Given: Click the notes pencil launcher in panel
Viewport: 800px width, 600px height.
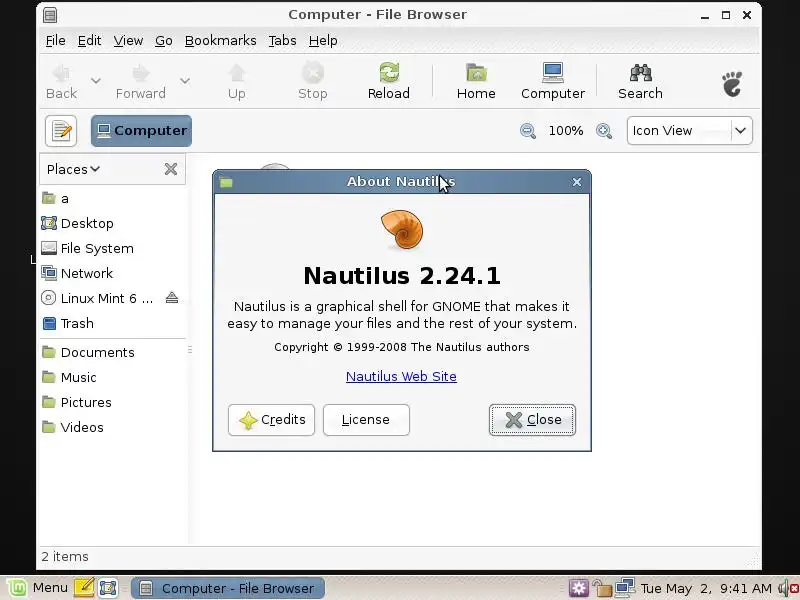Looking at the screenshot, I should pyautogui.click(x=84, y=588).
